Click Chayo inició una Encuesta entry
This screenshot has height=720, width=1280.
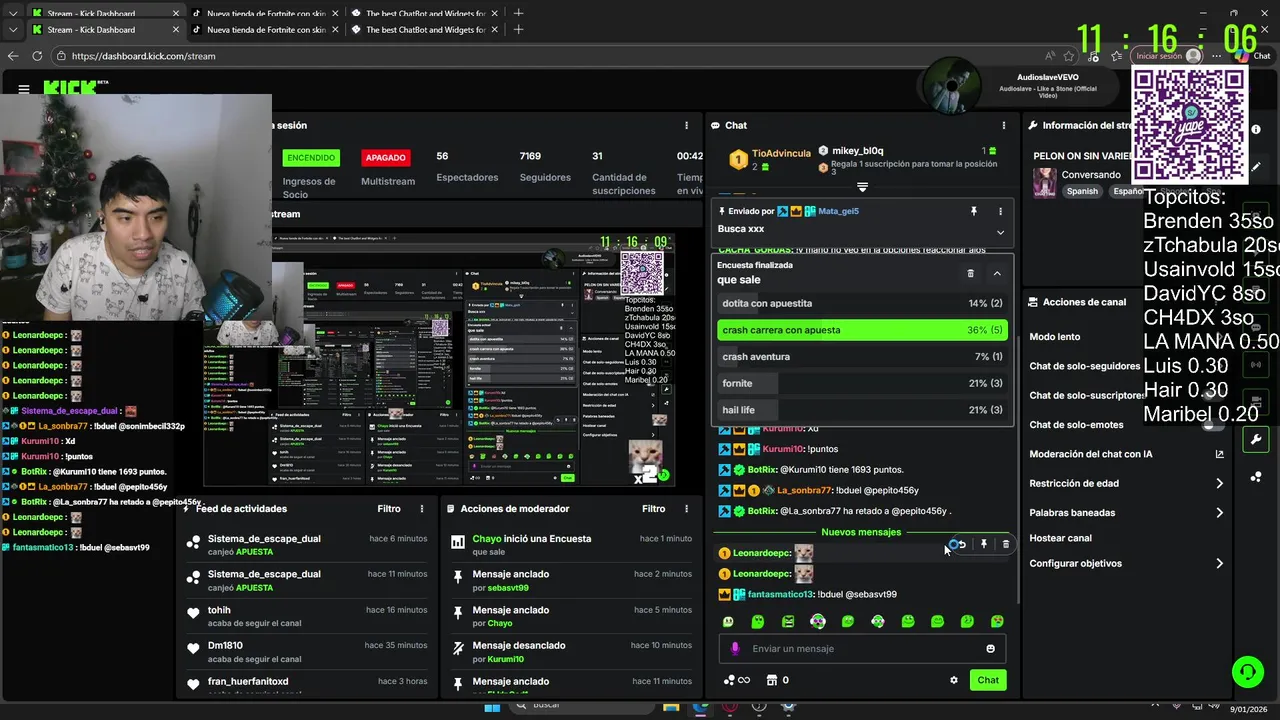[572, 545]
